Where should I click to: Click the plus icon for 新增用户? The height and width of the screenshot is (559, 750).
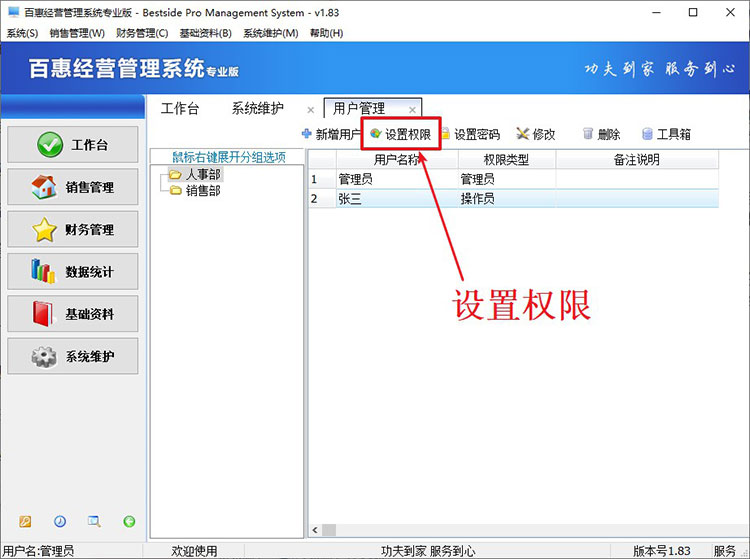(307, 134)
